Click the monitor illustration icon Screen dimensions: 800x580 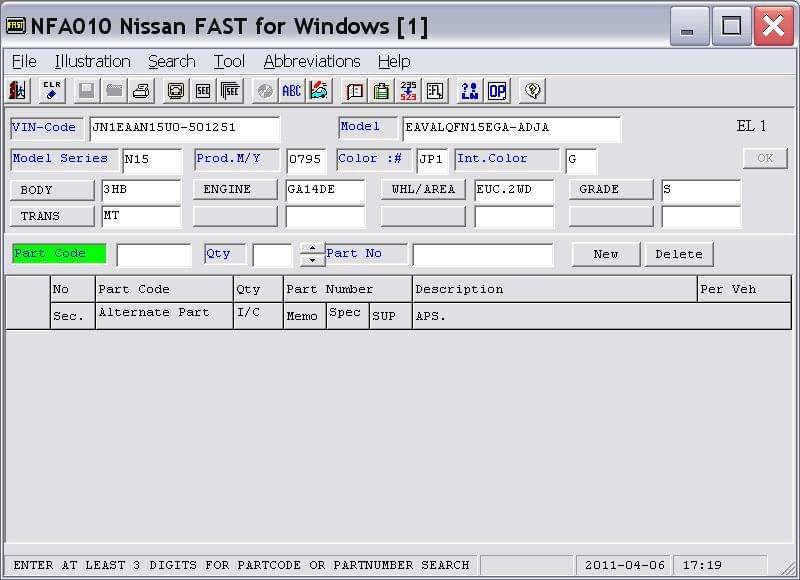click(176, 91)
